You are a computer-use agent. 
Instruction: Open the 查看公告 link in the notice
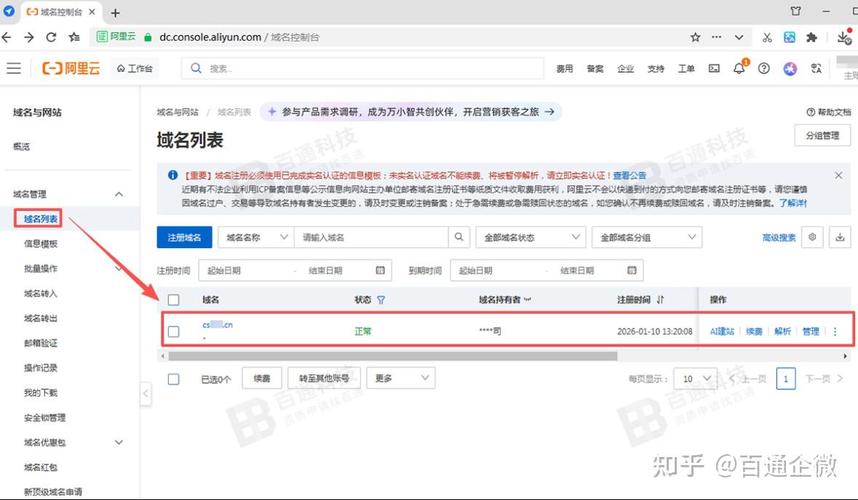tap(629, 175)
